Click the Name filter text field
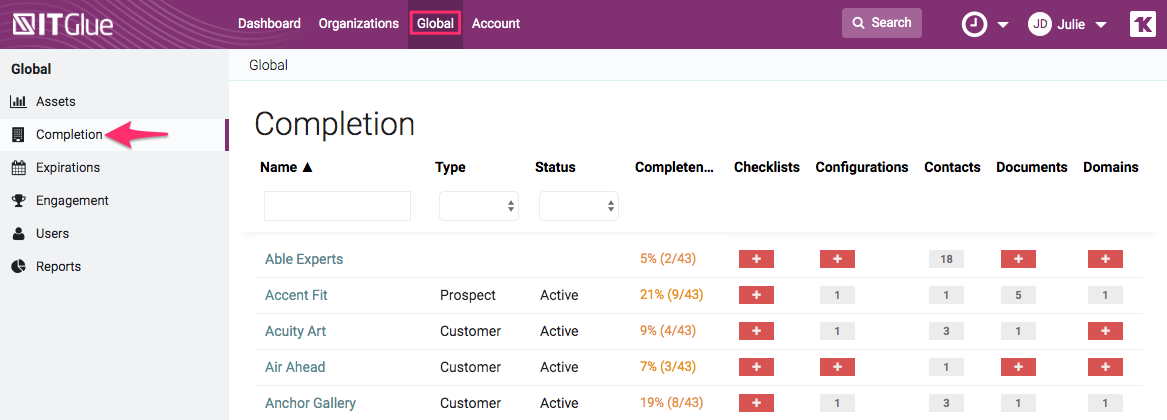 337,206
